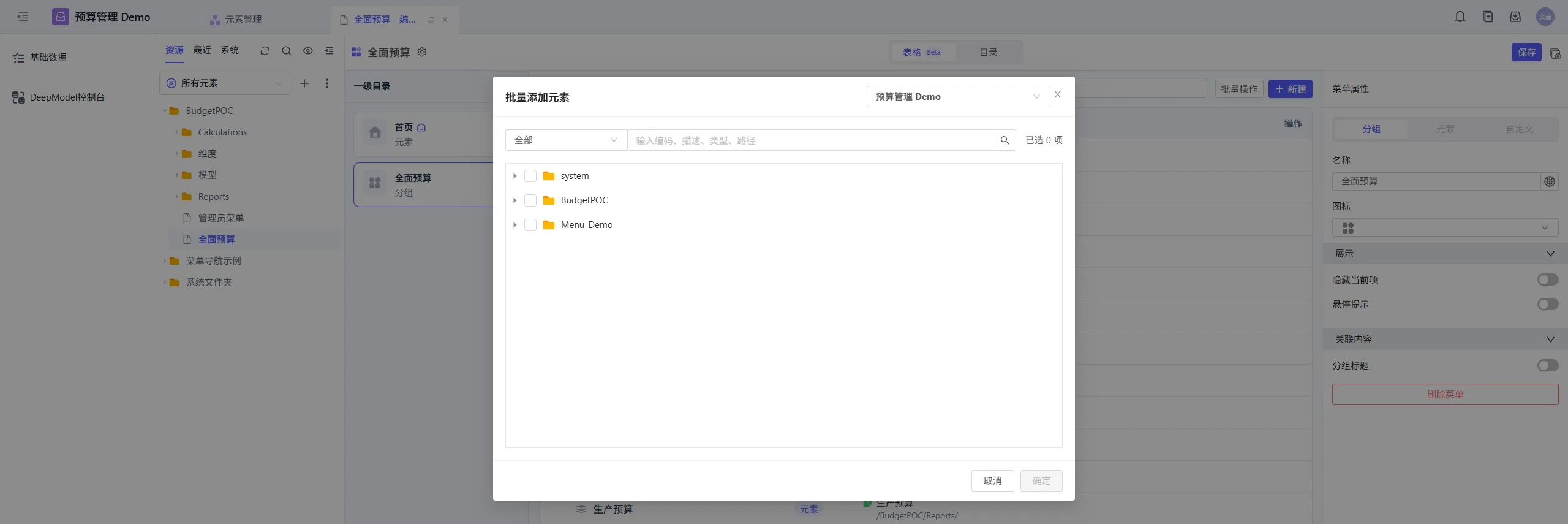Viewport: 1568px width, 524px height.
Task: Open the 所有元素 filter dropdown
Action: 224,83
